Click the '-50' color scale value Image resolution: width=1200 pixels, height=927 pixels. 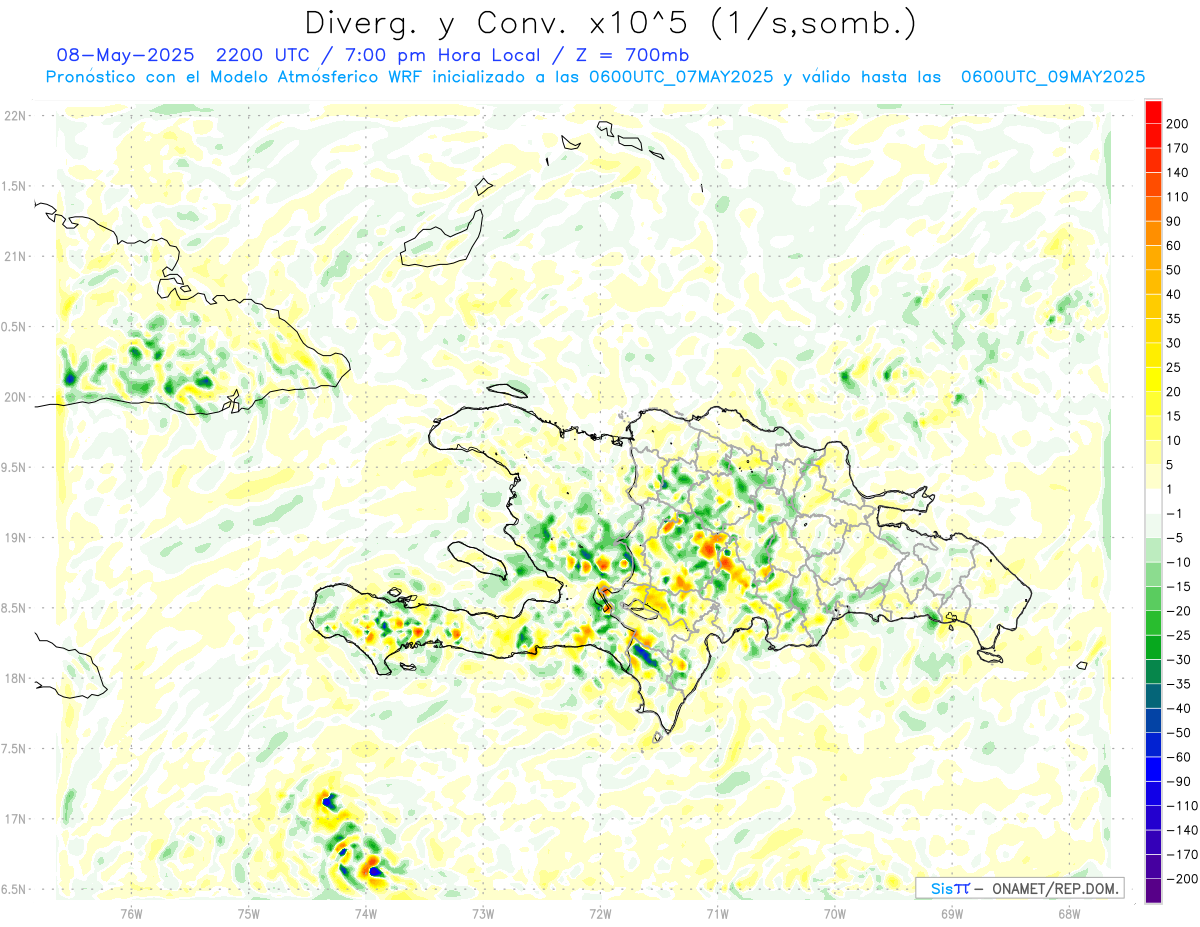(x=1177, y=733)
